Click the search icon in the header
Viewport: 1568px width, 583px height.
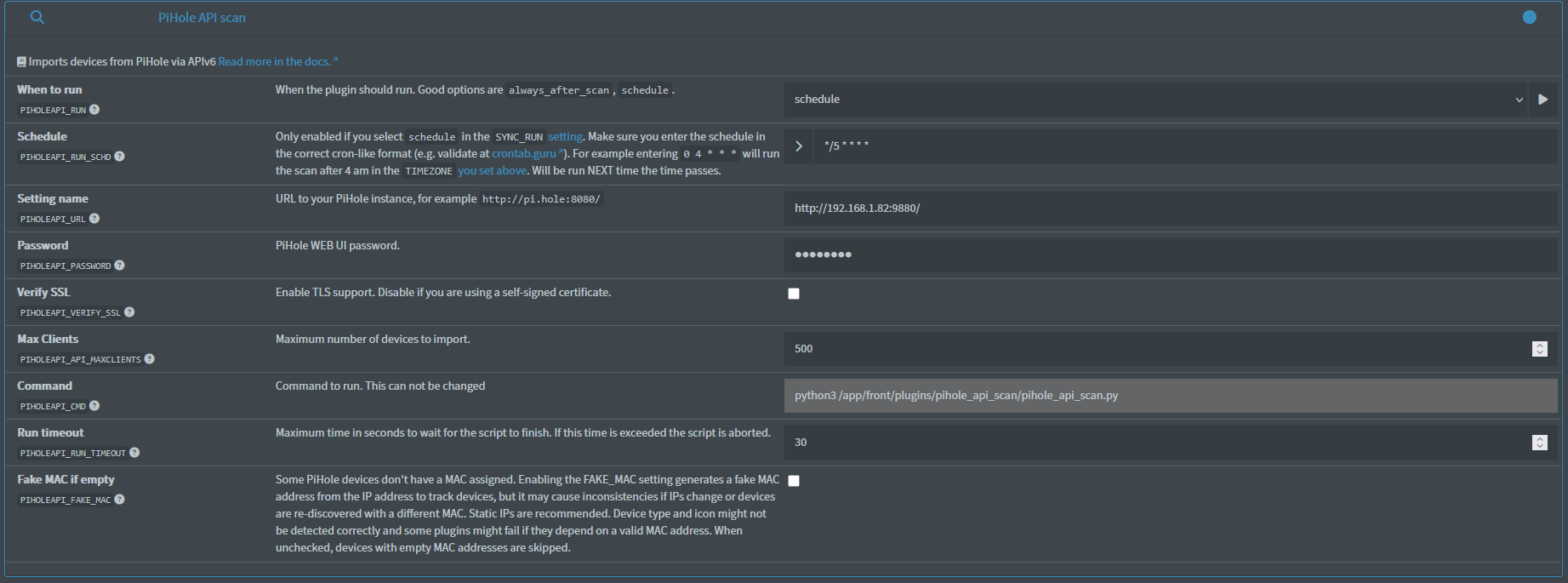[x=36, y=17]
